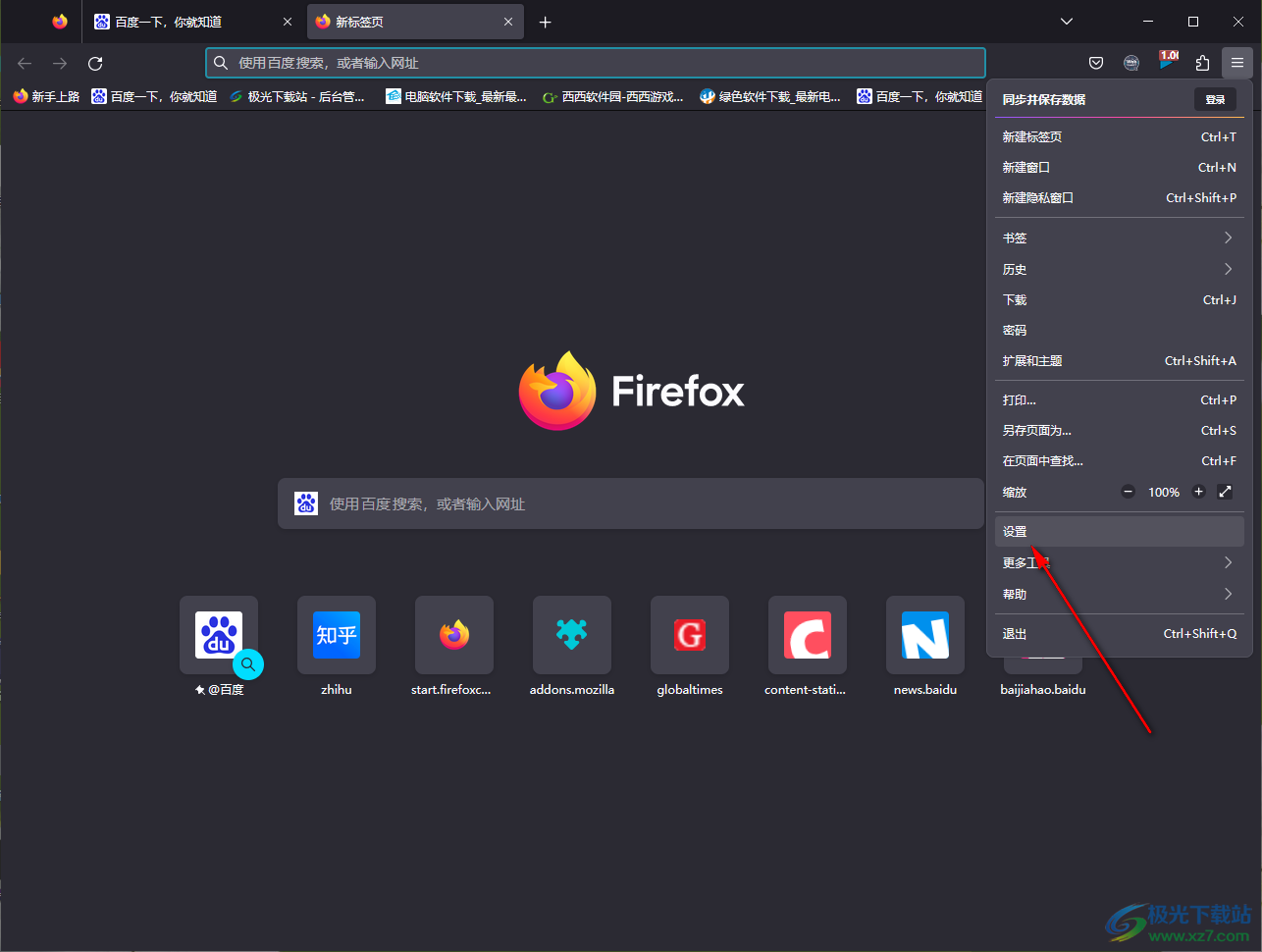
Task: Click the Firefox logo on new tab page
Action: pos(631,391)
